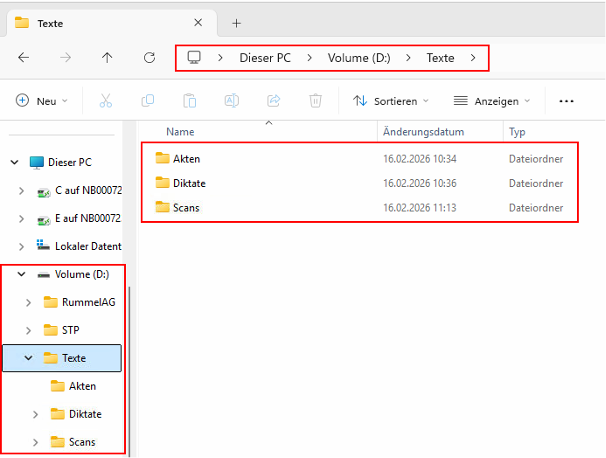Screen dimensions: 606x458
Task: Select the Scans folder name in file list
Action: [x=186, y=208]
